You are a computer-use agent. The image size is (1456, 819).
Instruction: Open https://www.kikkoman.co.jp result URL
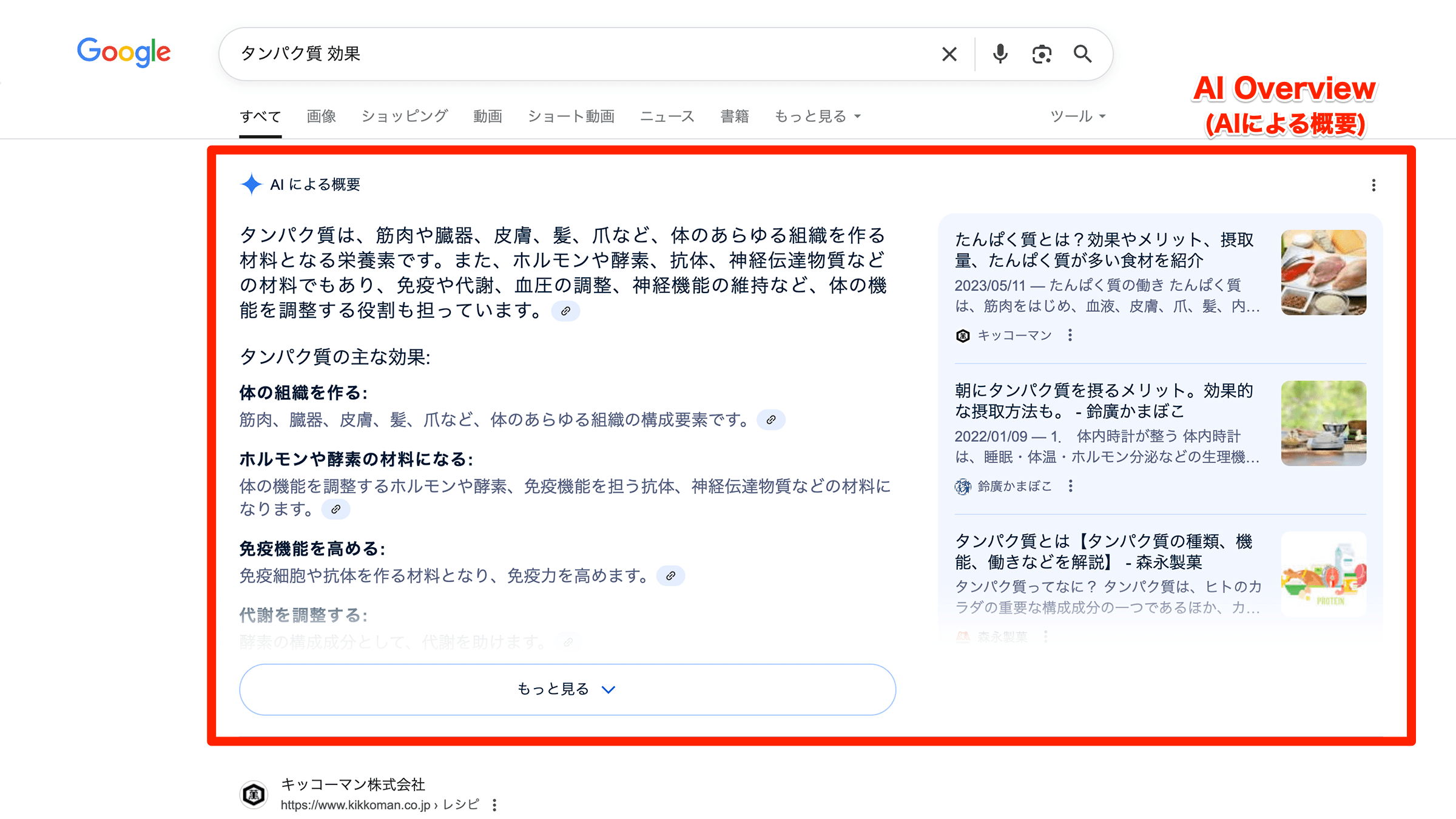[380, 805]
